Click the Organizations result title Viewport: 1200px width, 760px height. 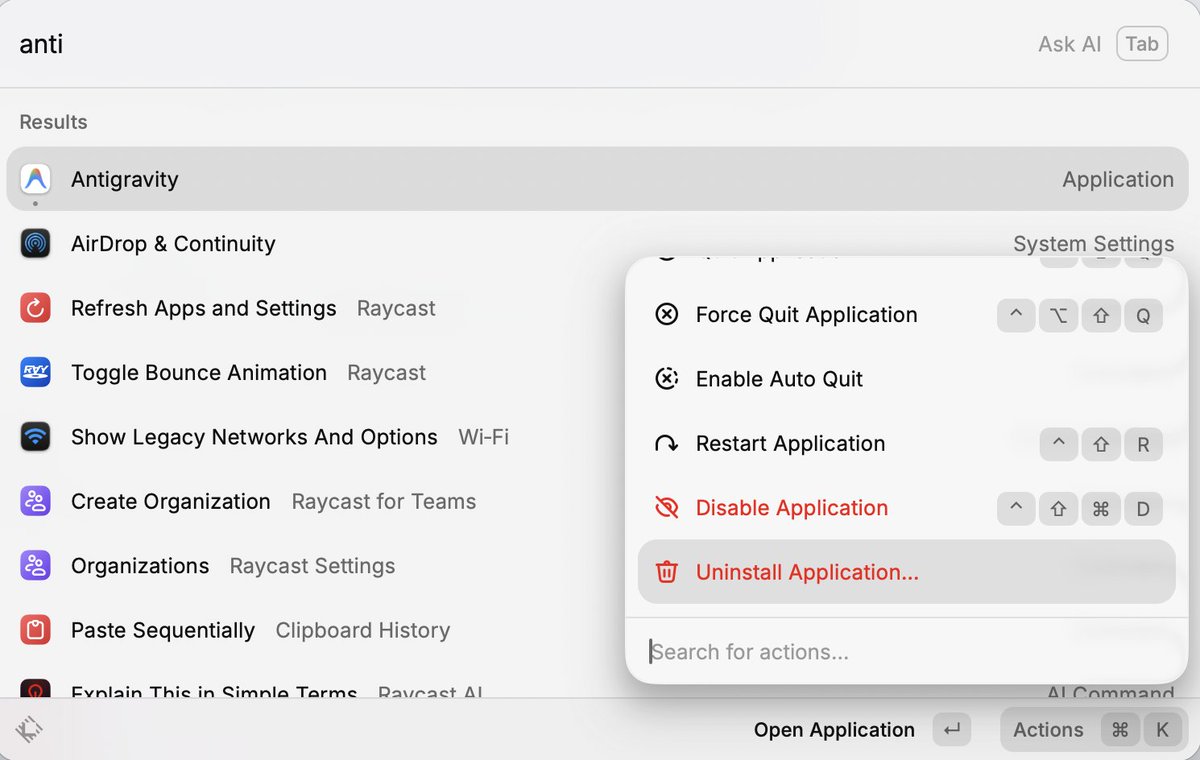tap(140, 566)
